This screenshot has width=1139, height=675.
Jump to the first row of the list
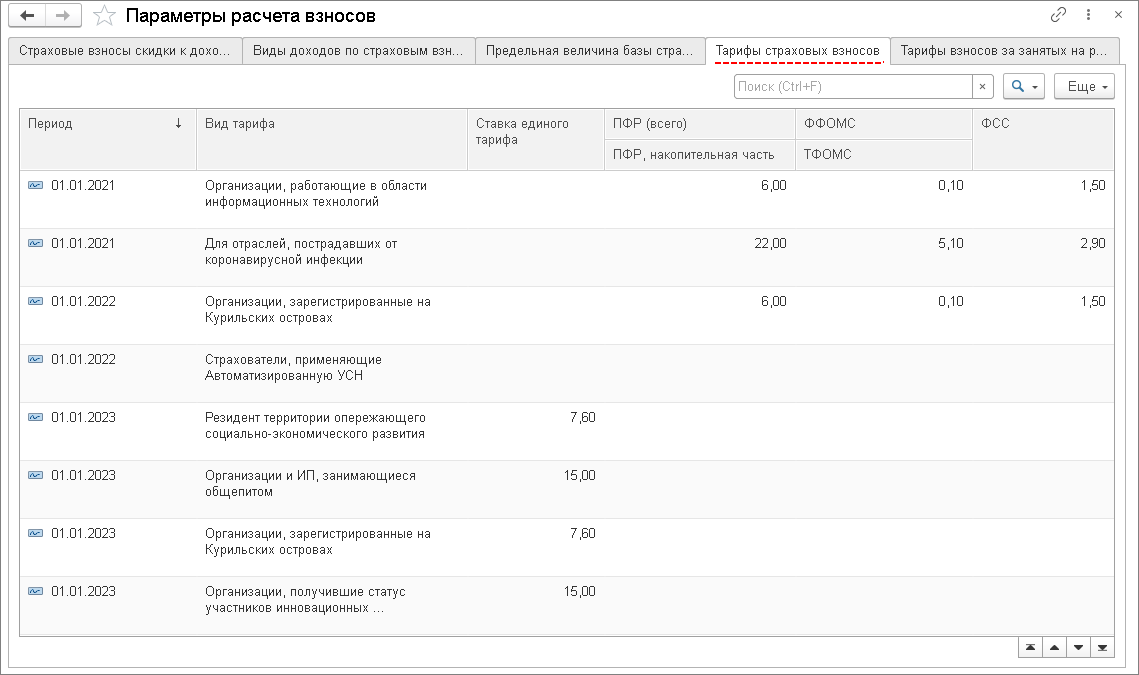(1029, 647)
